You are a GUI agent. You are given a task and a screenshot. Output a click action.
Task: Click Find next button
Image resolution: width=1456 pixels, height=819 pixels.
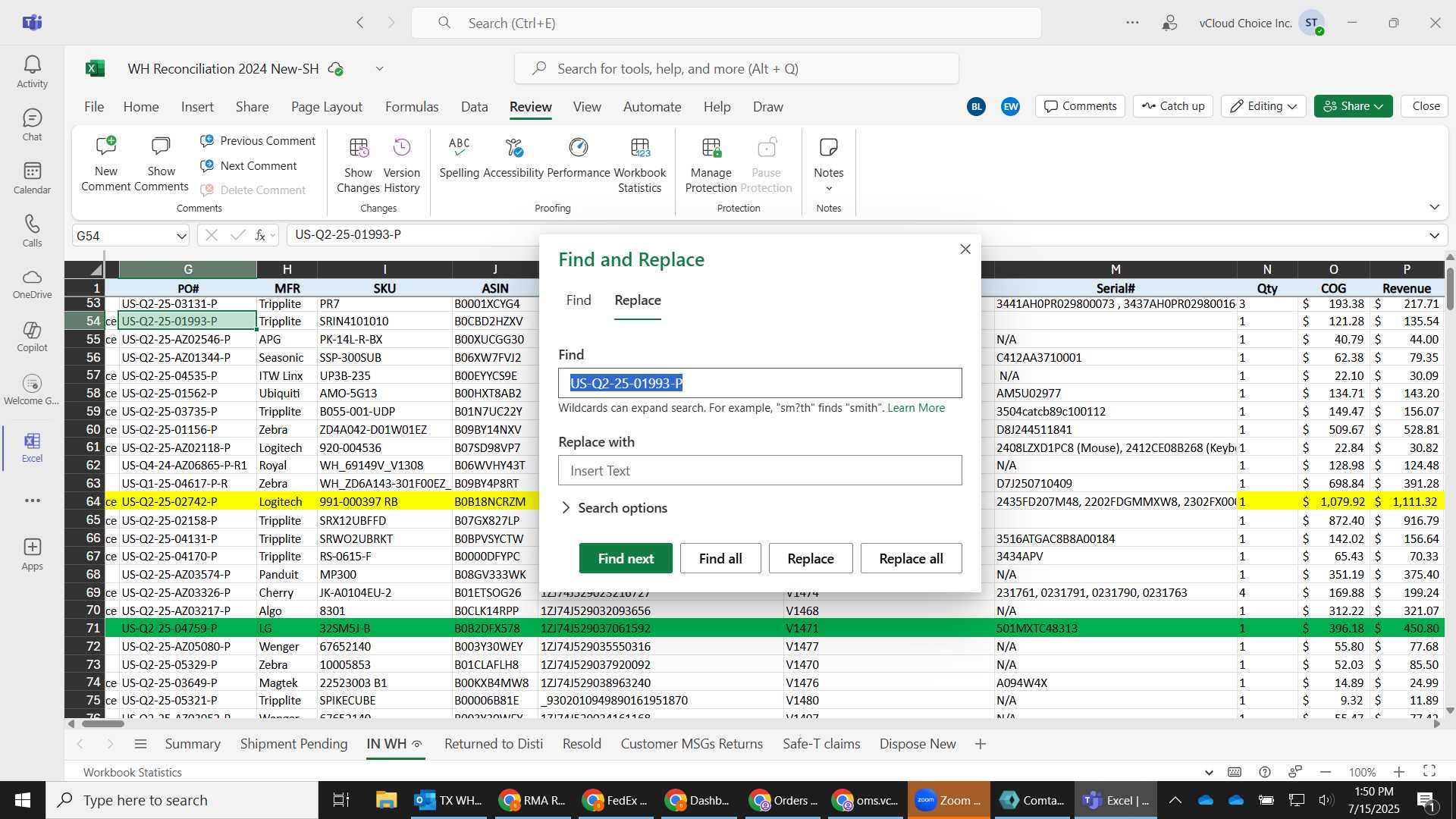point(626,558)
